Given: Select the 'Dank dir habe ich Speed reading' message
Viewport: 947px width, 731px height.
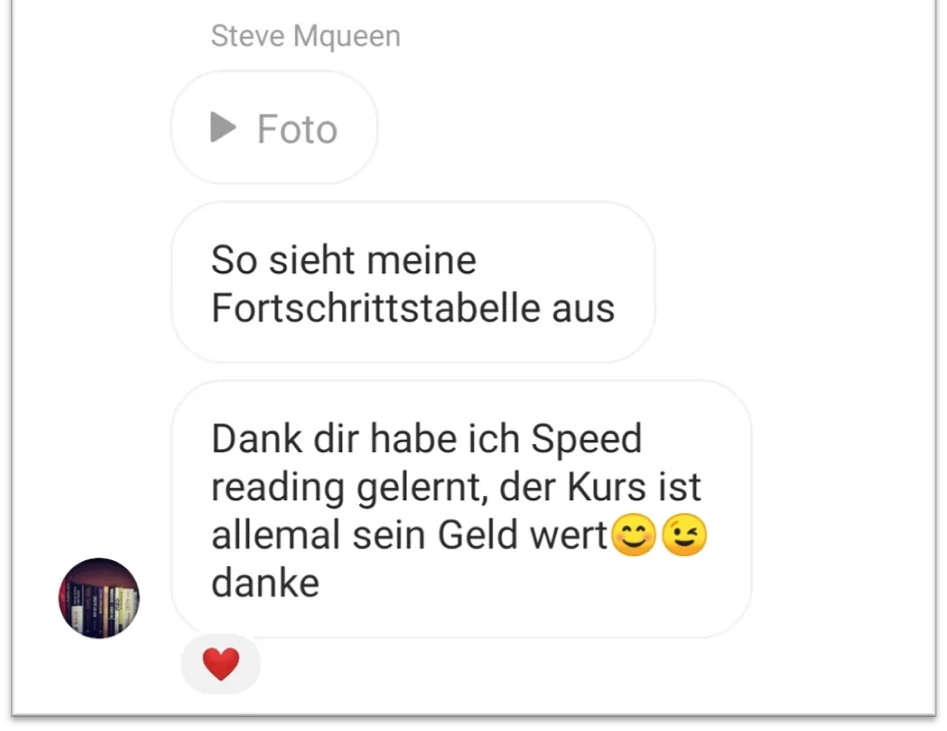Looking at the screenshot, I should click(x=461, y=509).
